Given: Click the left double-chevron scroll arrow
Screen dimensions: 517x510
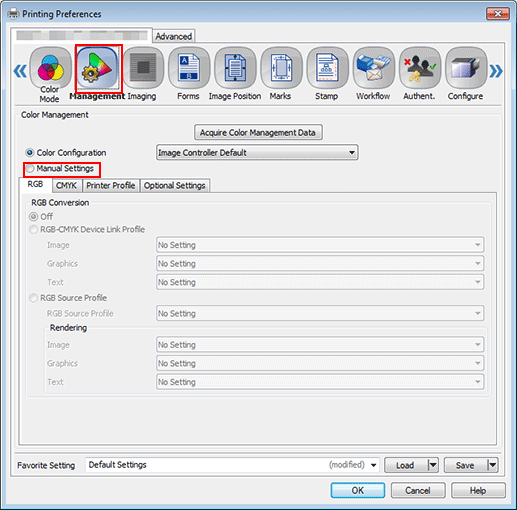Looking at the screenshot, I should [20, 71].
